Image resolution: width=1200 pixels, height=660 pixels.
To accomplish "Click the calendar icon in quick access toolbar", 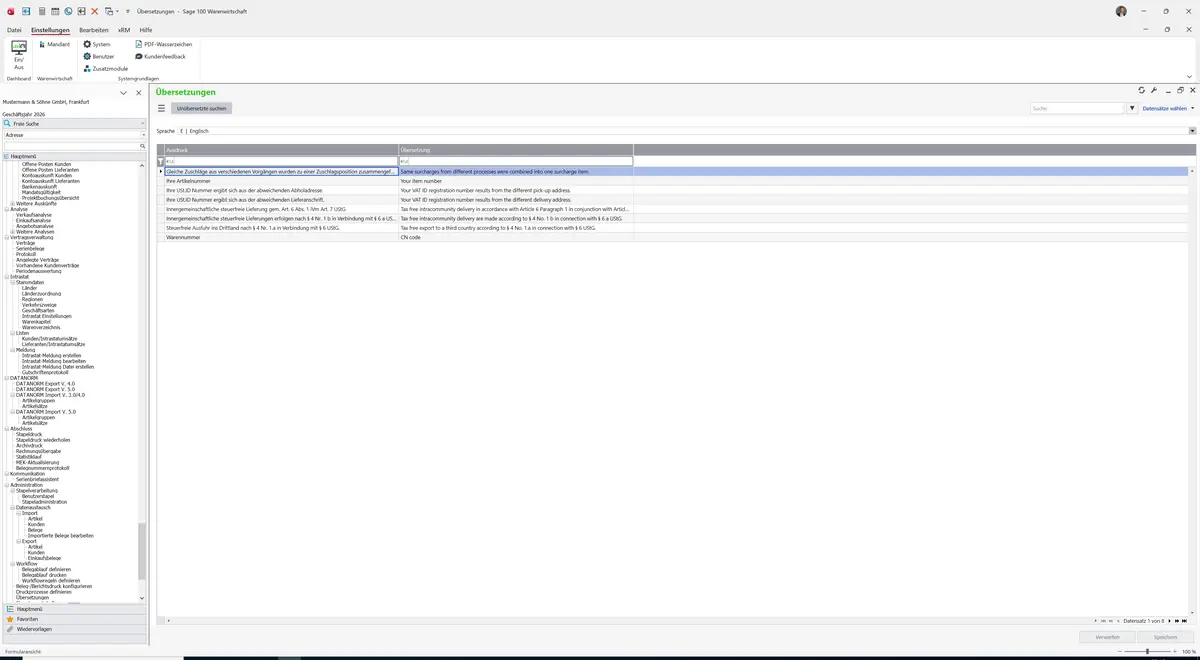I will 55,11.
